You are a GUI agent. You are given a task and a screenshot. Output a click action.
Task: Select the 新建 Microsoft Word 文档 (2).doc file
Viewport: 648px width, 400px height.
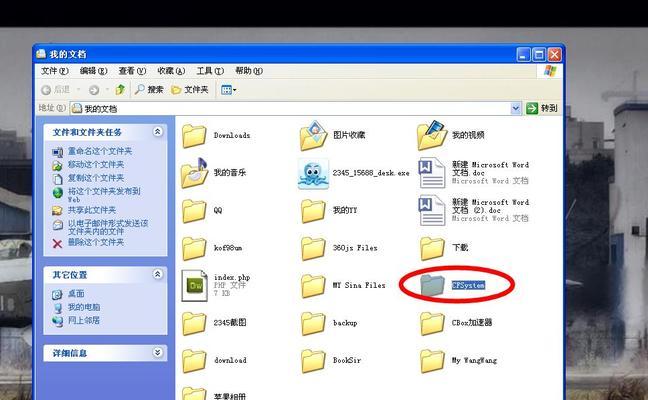pos(432,211)
